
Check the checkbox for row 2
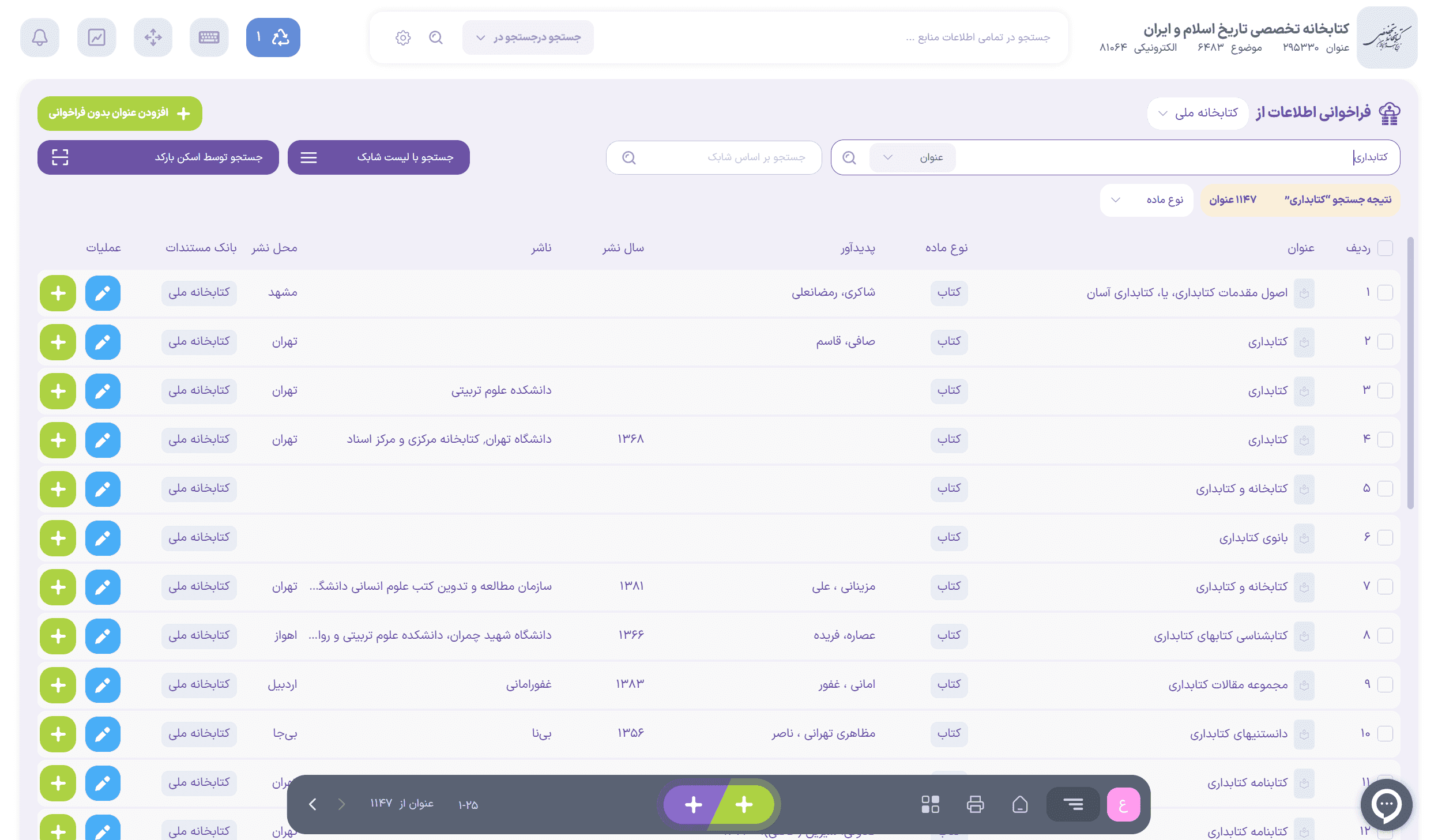[x=1385, y=342]
